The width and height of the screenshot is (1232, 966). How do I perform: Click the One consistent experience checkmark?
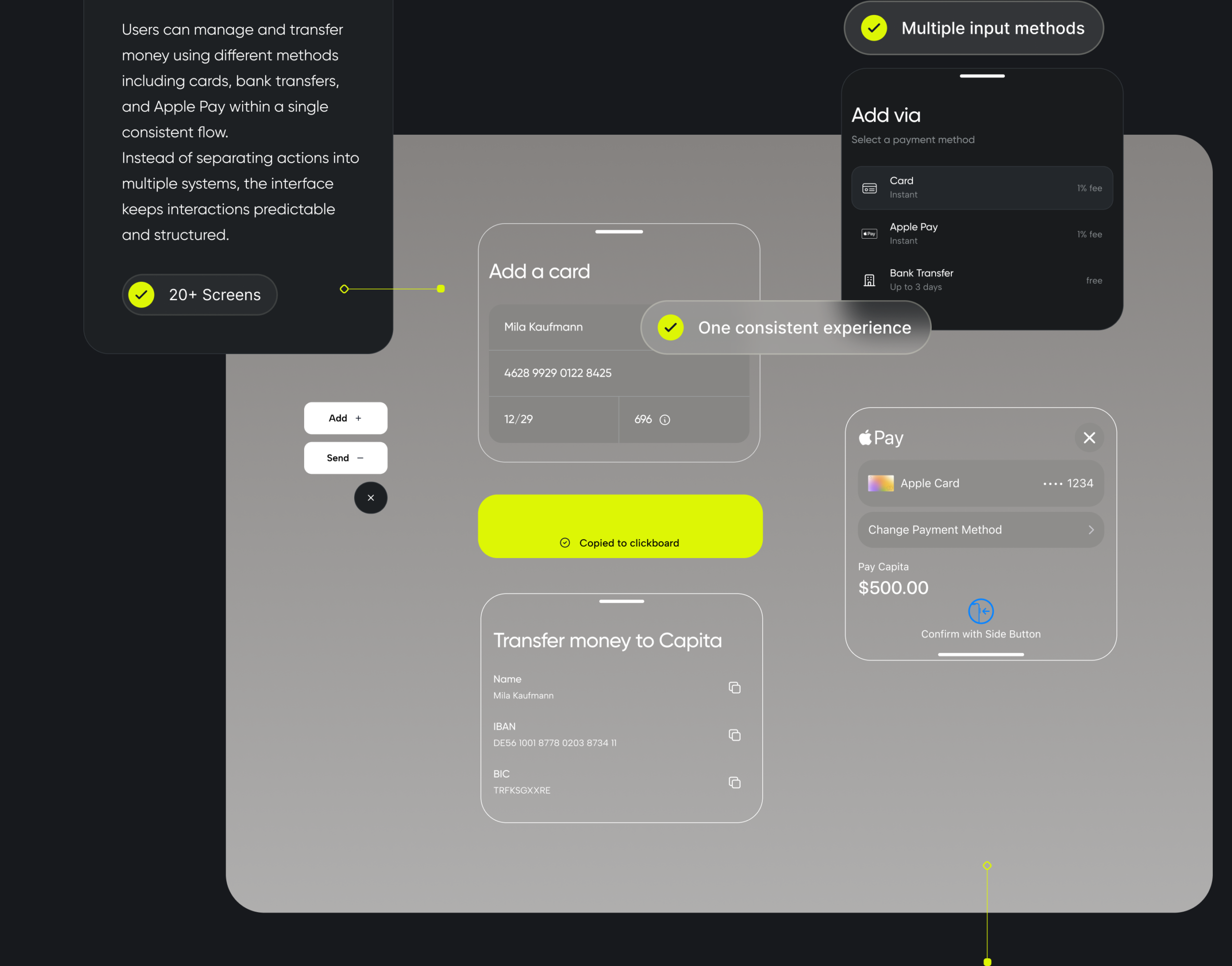click(670, 328)
